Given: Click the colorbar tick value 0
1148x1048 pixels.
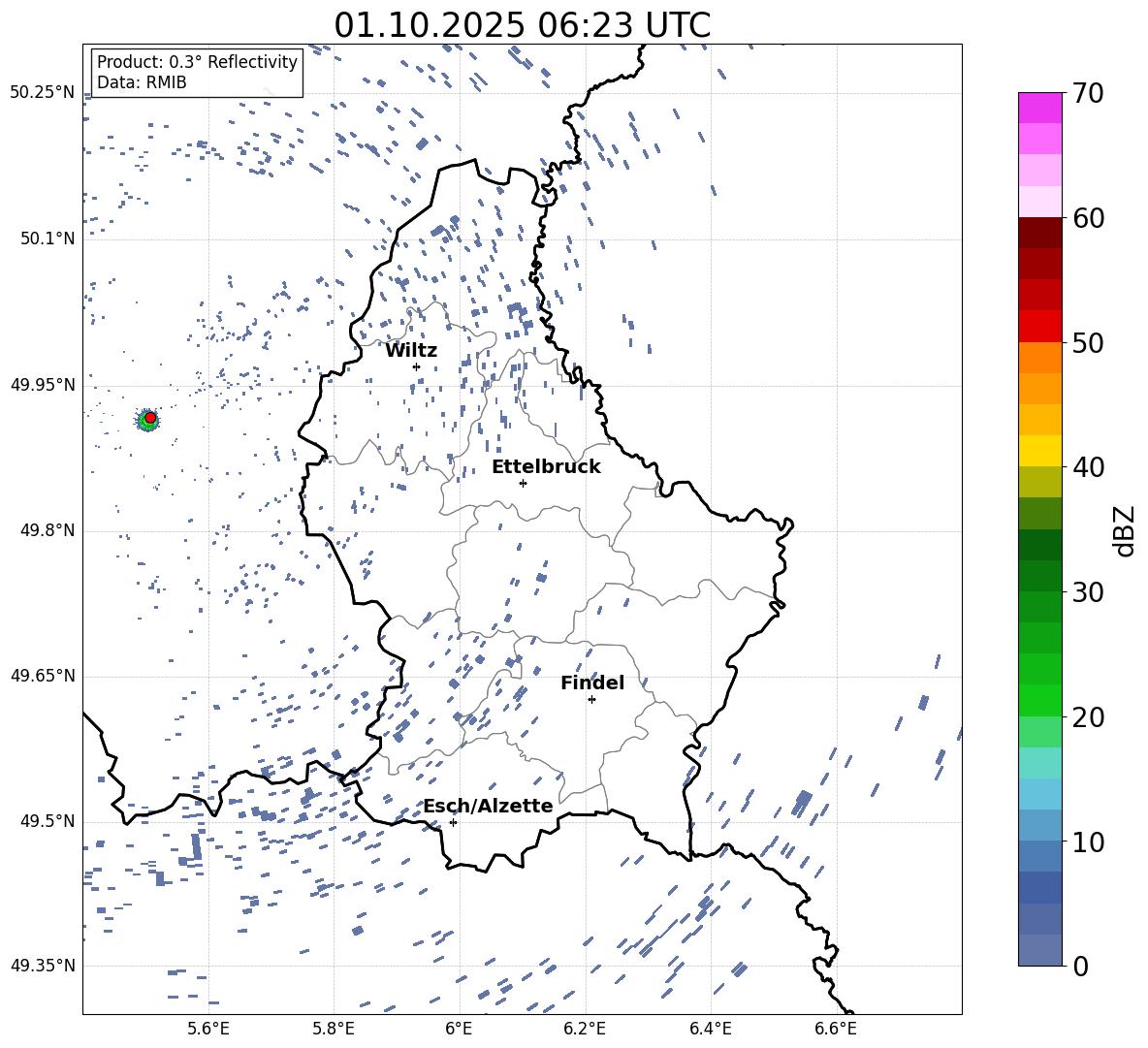Looking at the screenshot, I should [1079, 966].
